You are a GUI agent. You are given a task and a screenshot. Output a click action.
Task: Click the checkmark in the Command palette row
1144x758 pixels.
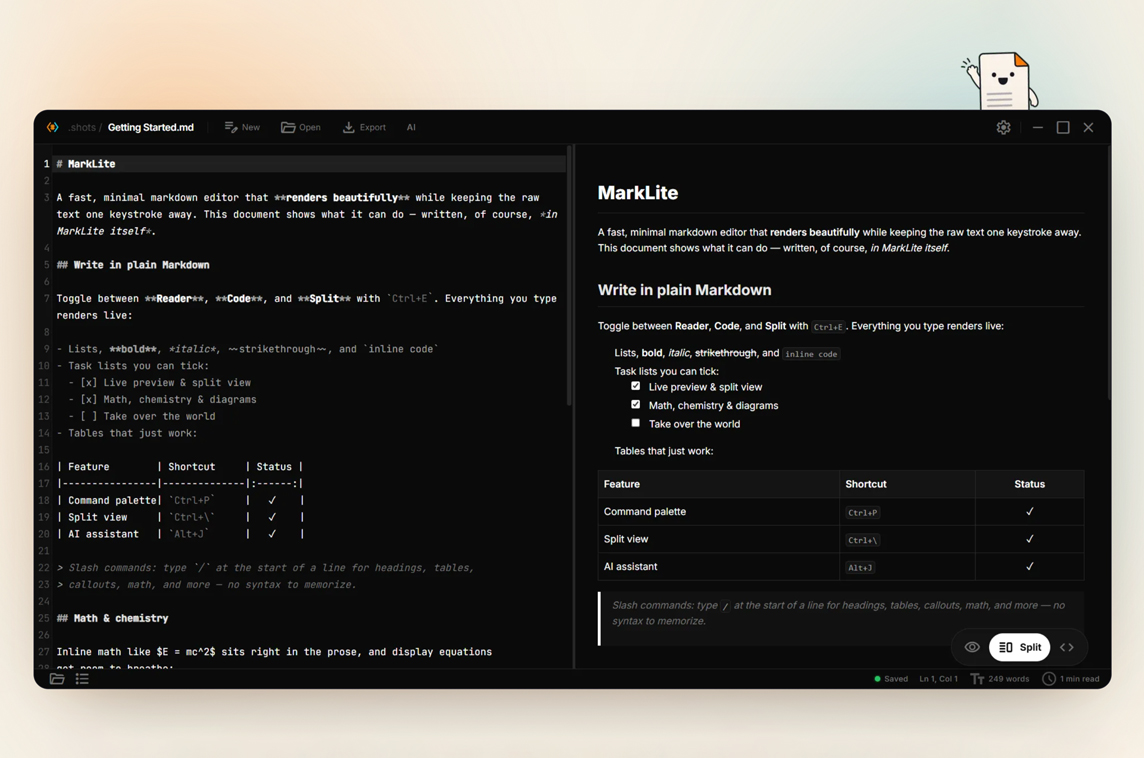(1029, 511)
